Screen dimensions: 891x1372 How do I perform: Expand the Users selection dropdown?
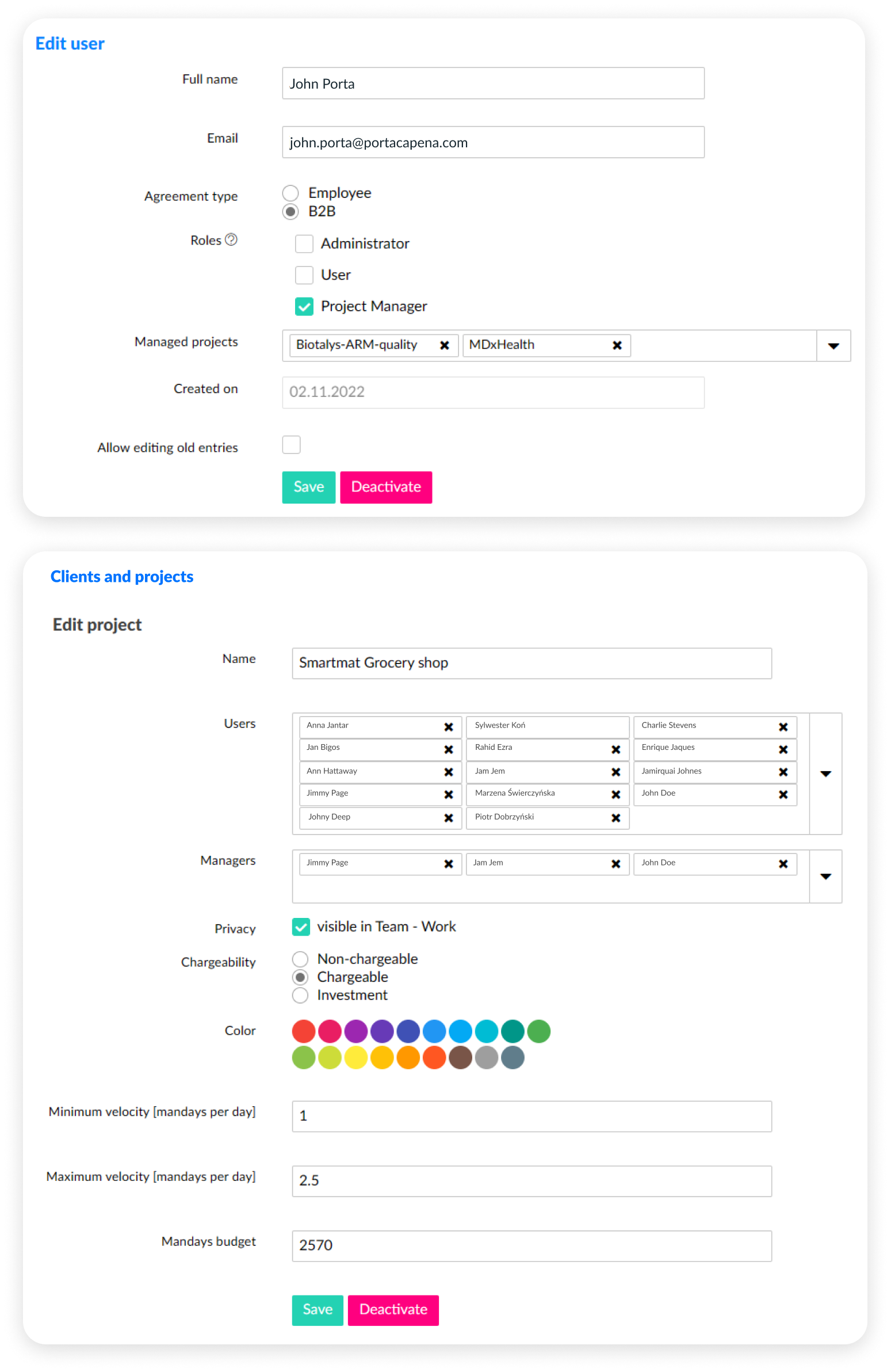click(825, 773)
